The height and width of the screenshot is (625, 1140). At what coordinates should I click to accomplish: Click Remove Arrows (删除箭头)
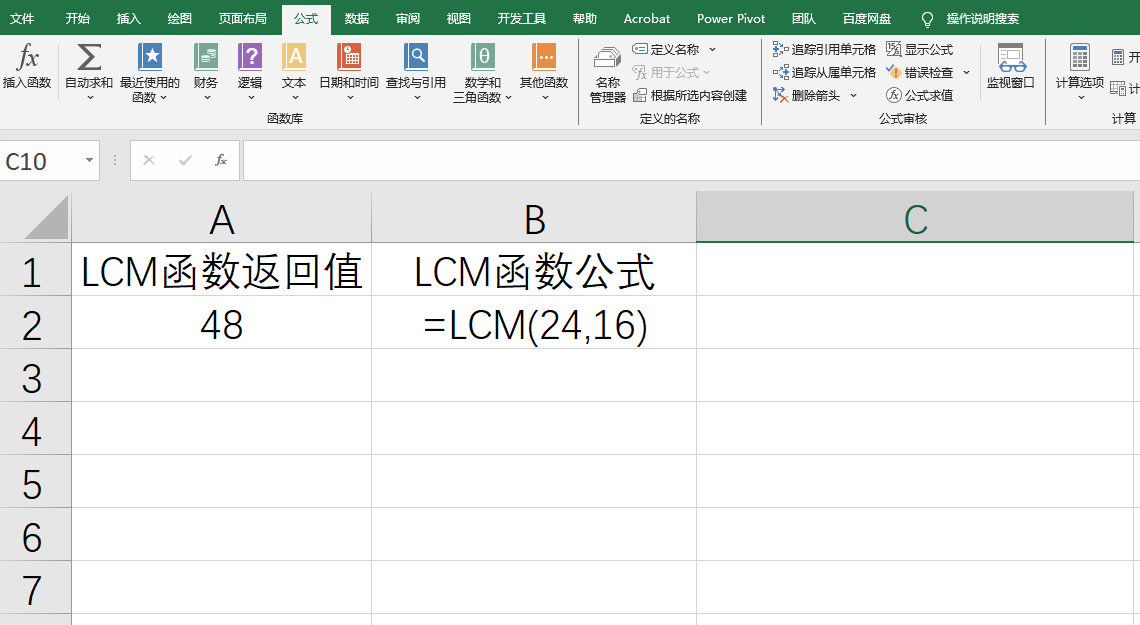[x=806, y=95]
